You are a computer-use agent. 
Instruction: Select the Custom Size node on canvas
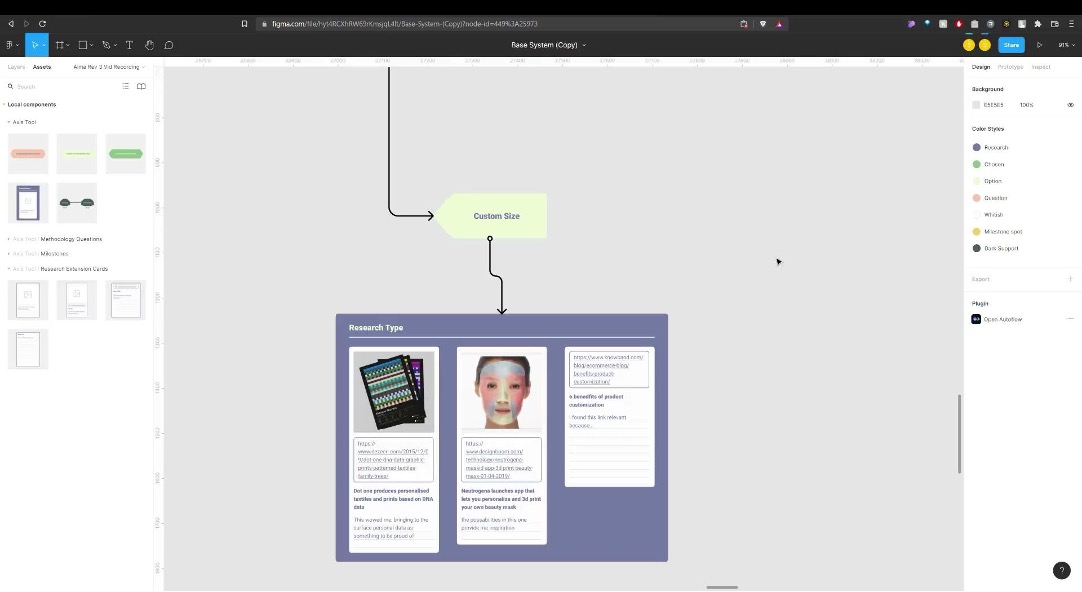pyautogui.click(x=492, y=216)
